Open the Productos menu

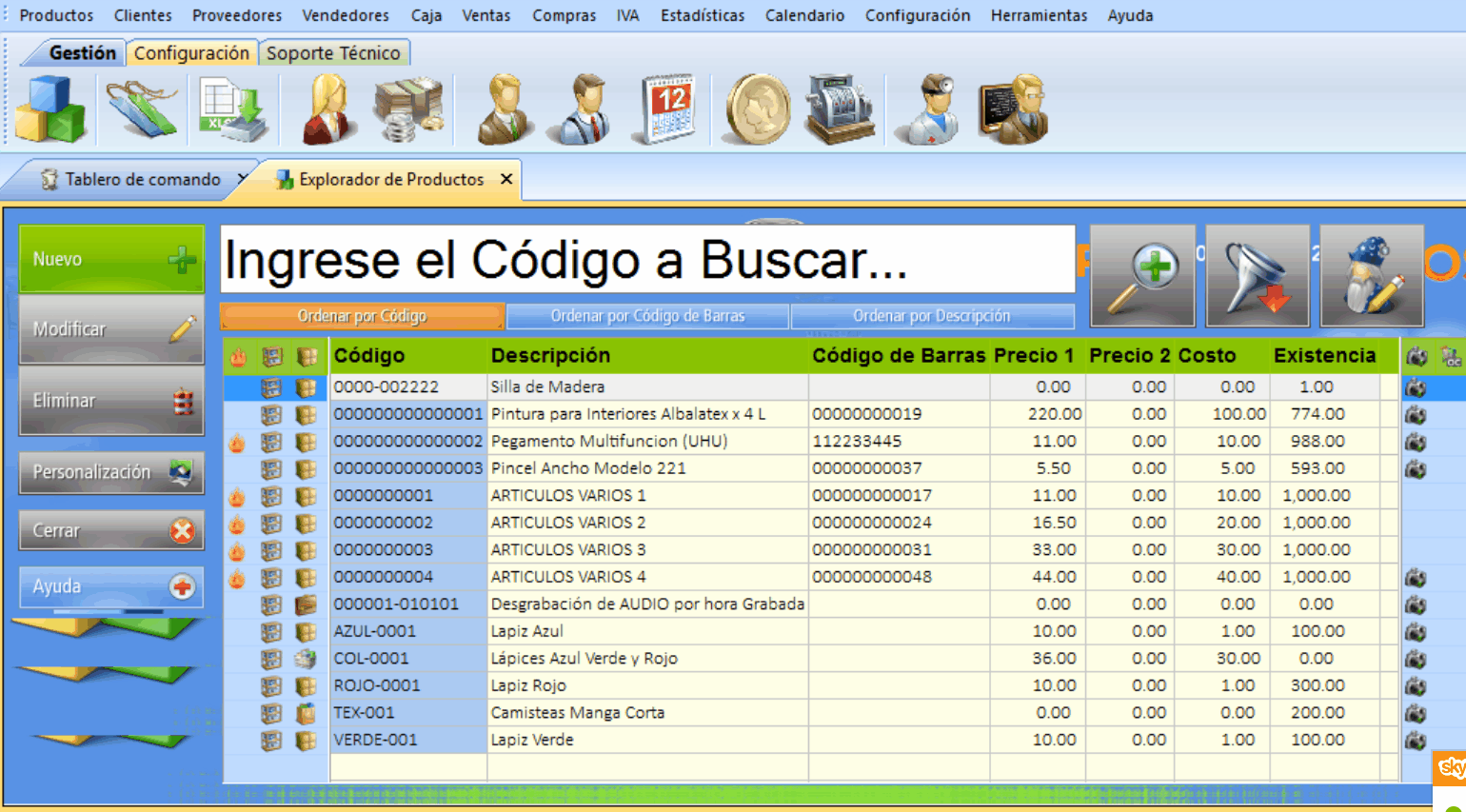[56, 15]
